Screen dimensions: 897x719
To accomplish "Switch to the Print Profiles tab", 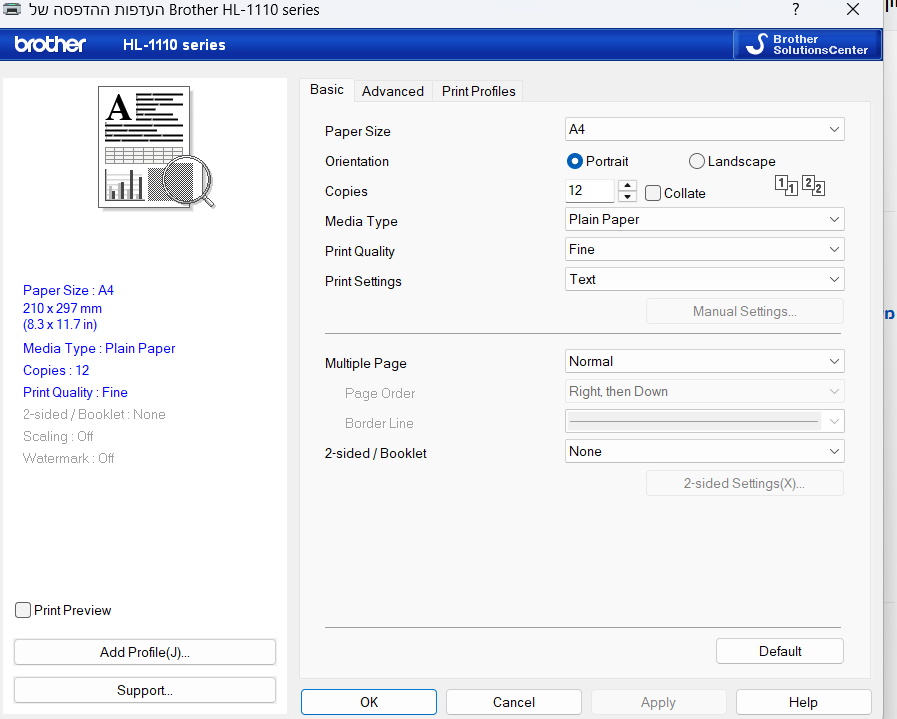I will (x=478, y=92).
